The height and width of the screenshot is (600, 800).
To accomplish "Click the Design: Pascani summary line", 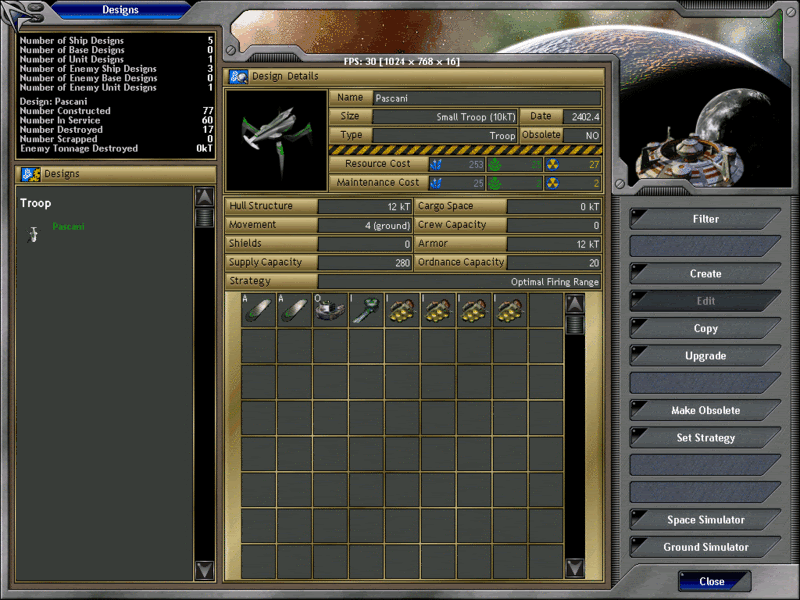I will (x=54, y=102).
